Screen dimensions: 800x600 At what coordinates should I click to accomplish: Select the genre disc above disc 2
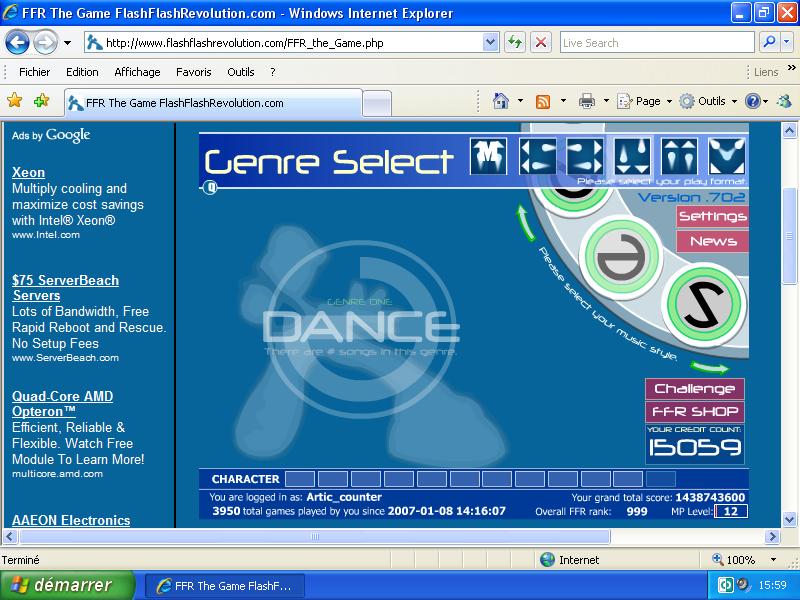tap(621, 256)
